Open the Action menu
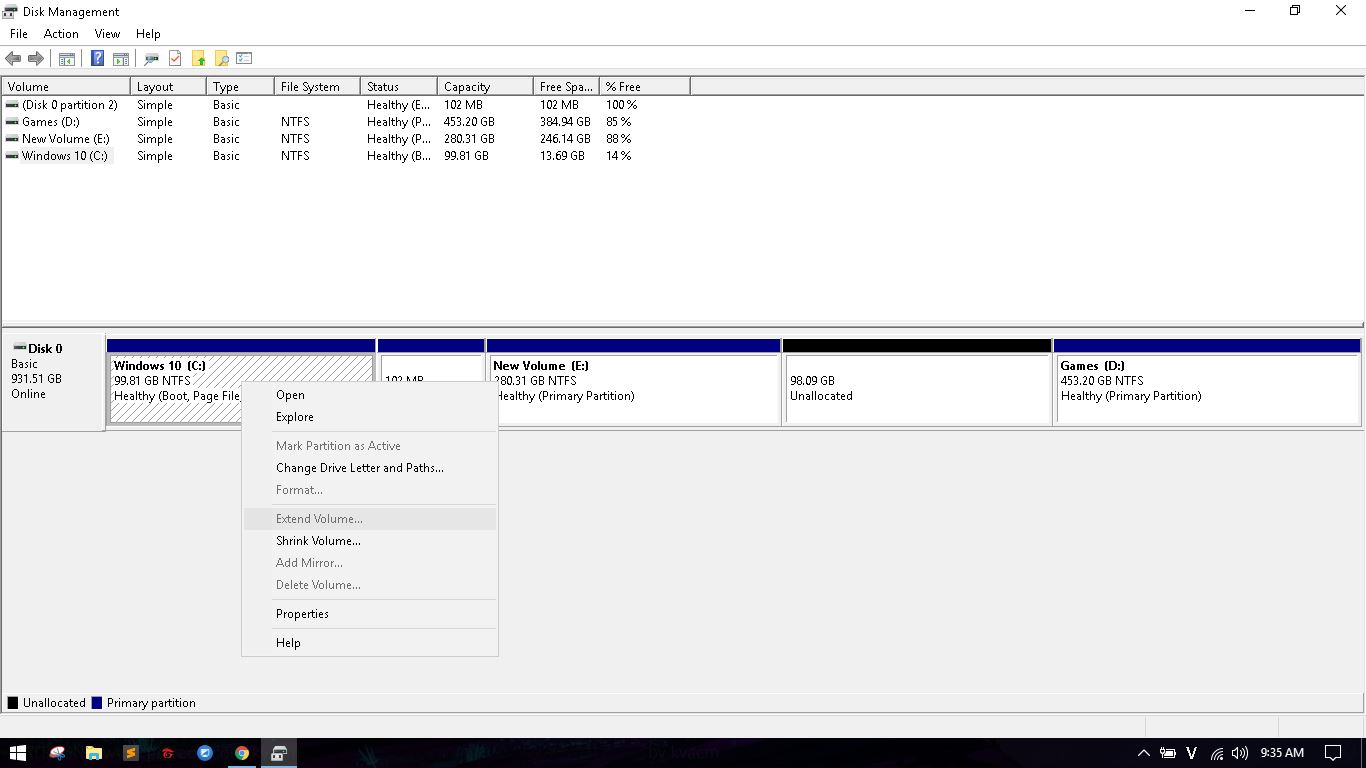Image resolution: width=1366 pixels, height=768 pixels. (x=61, y=34)
